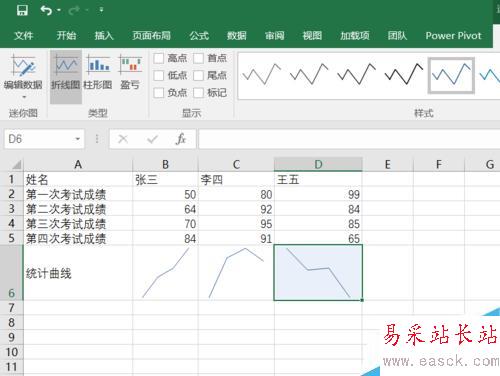
Task: Click the Undo arrow icon
Action: [46, 10]
